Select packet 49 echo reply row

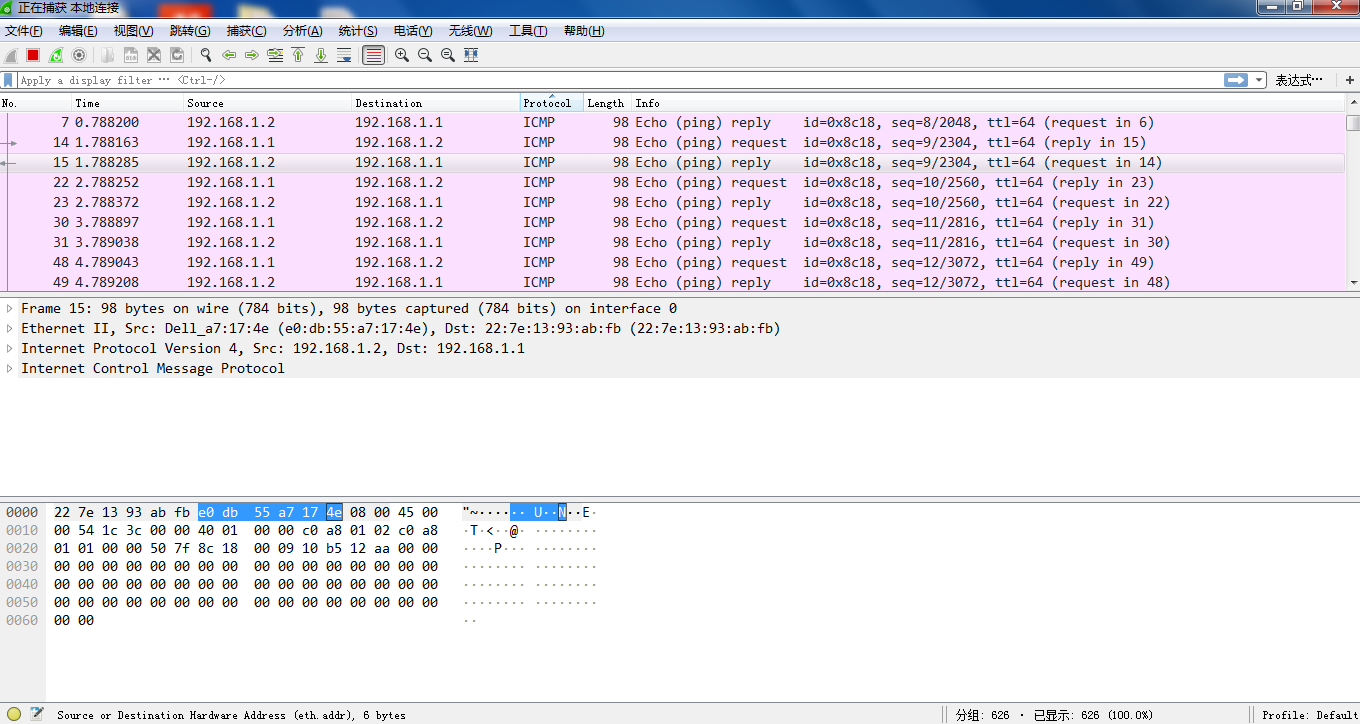click(x=672, y=282)
